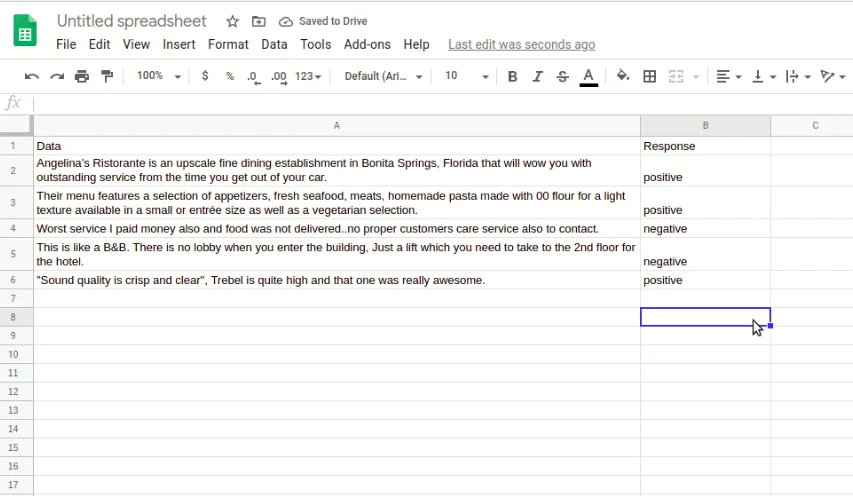Open the File menu
Viewport: 853px width, 496px height.
click(66, 45)
